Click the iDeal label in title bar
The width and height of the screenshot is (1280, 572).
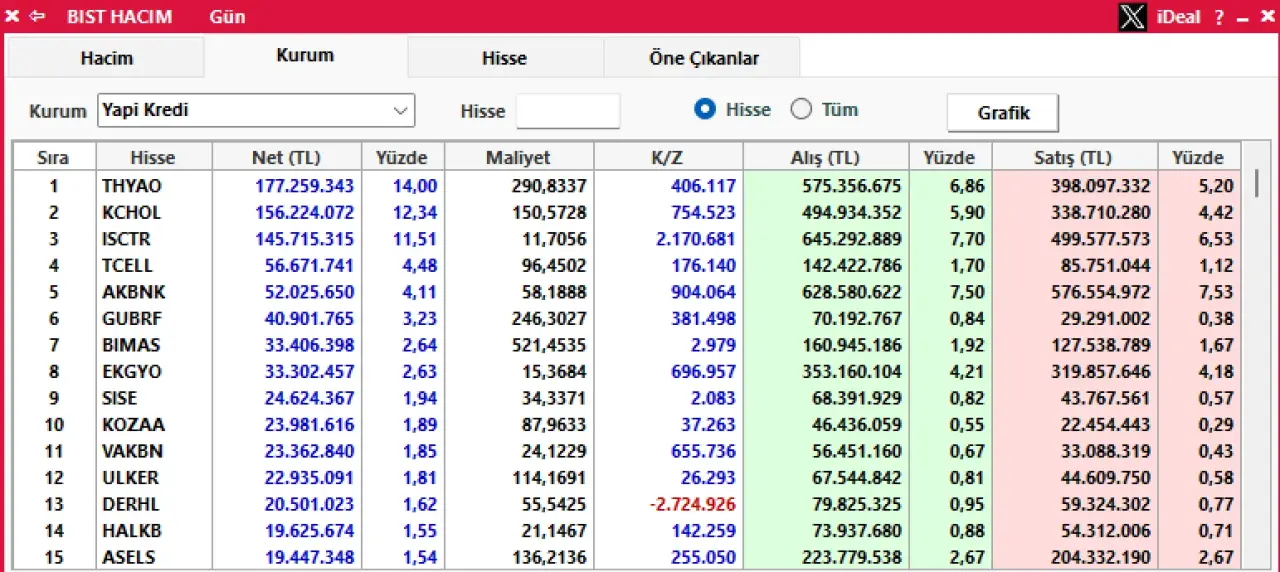(1178, 17)
